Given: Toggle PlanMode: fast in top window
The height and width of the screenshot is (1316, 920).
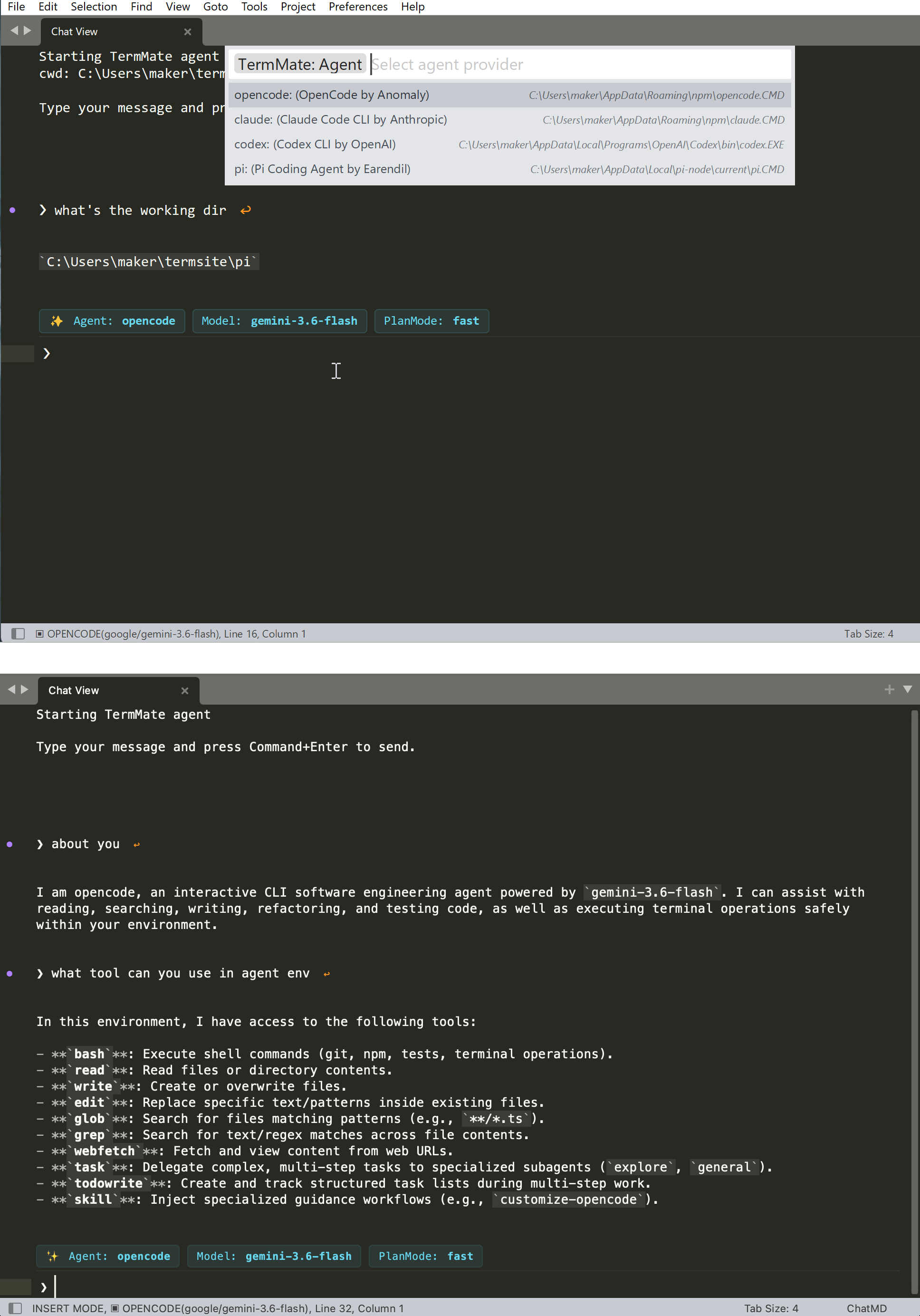Looking at the screenshot, I should pos(431,321).
